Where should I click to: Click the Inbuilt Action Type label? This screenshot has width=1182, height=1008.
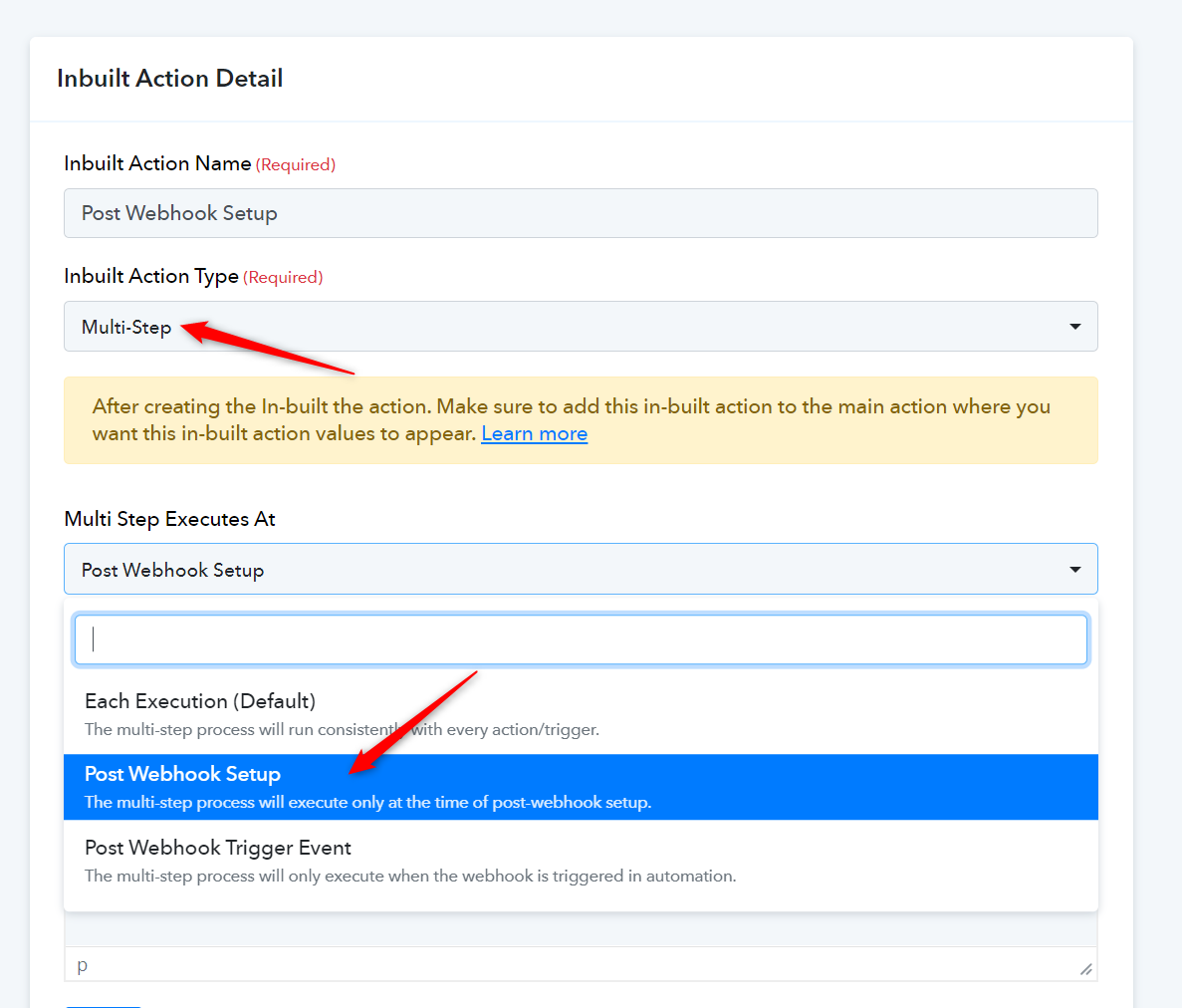tap(151, 277)
